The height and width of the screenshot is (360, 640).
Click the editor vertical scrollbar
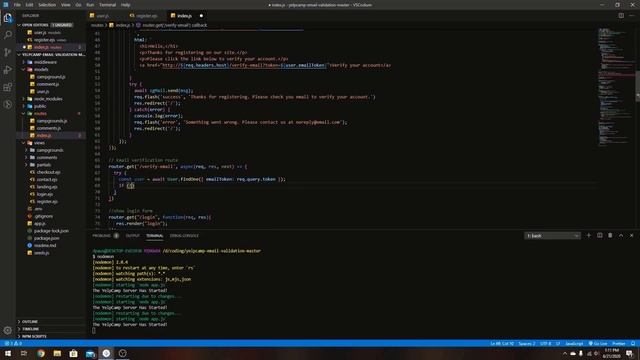coord(638,86)
